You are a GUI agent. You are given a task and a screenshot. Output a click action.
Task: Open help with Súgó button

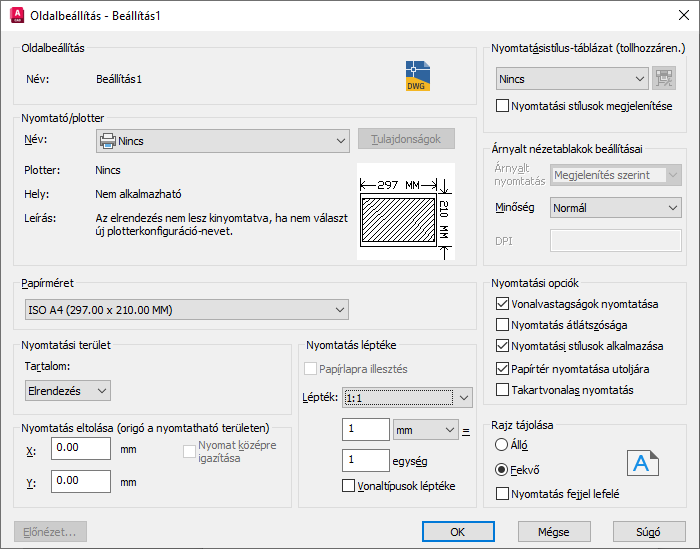click(x=649, y=531)
